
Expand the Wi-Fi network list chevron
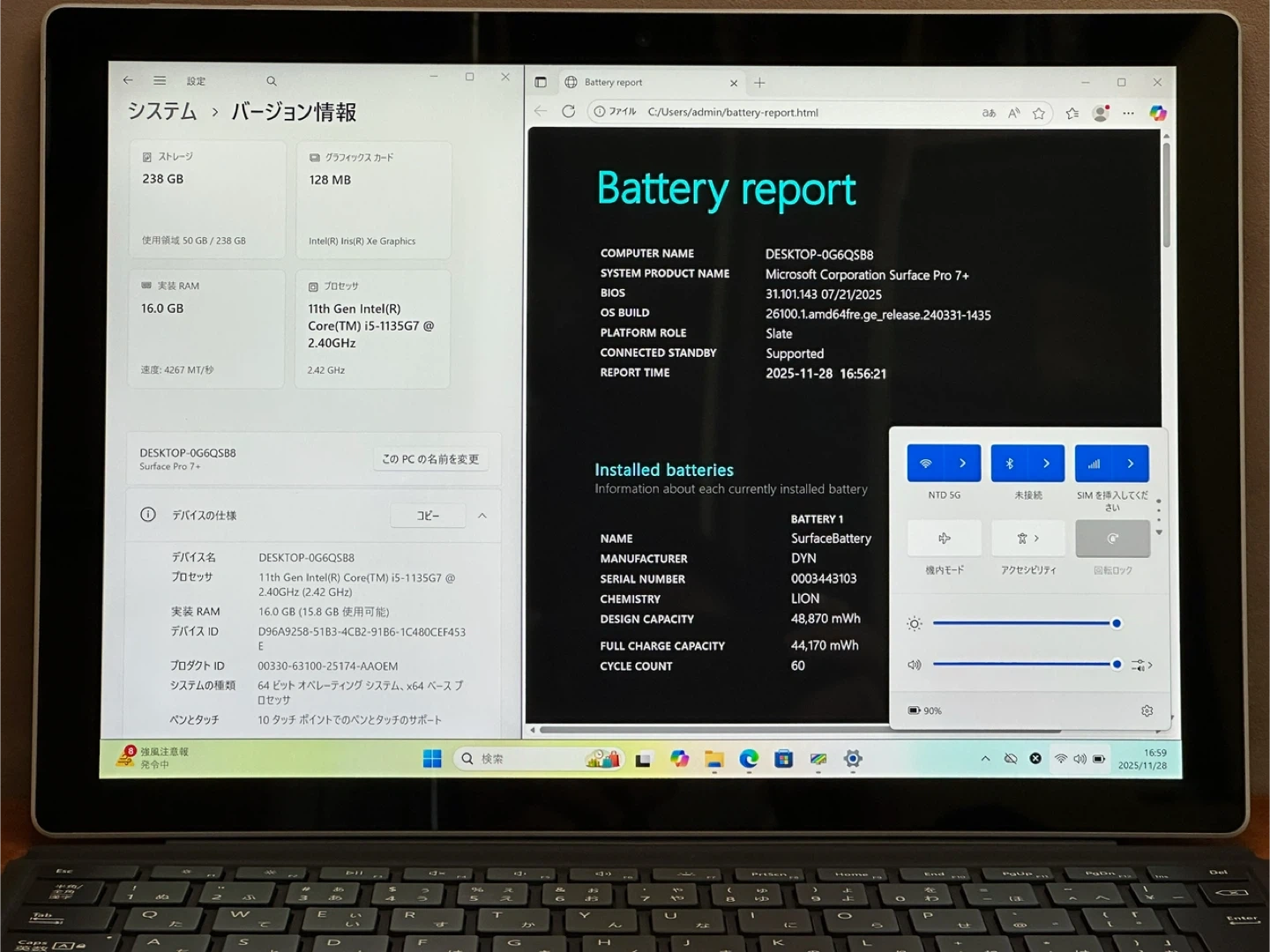coord(962,464)
